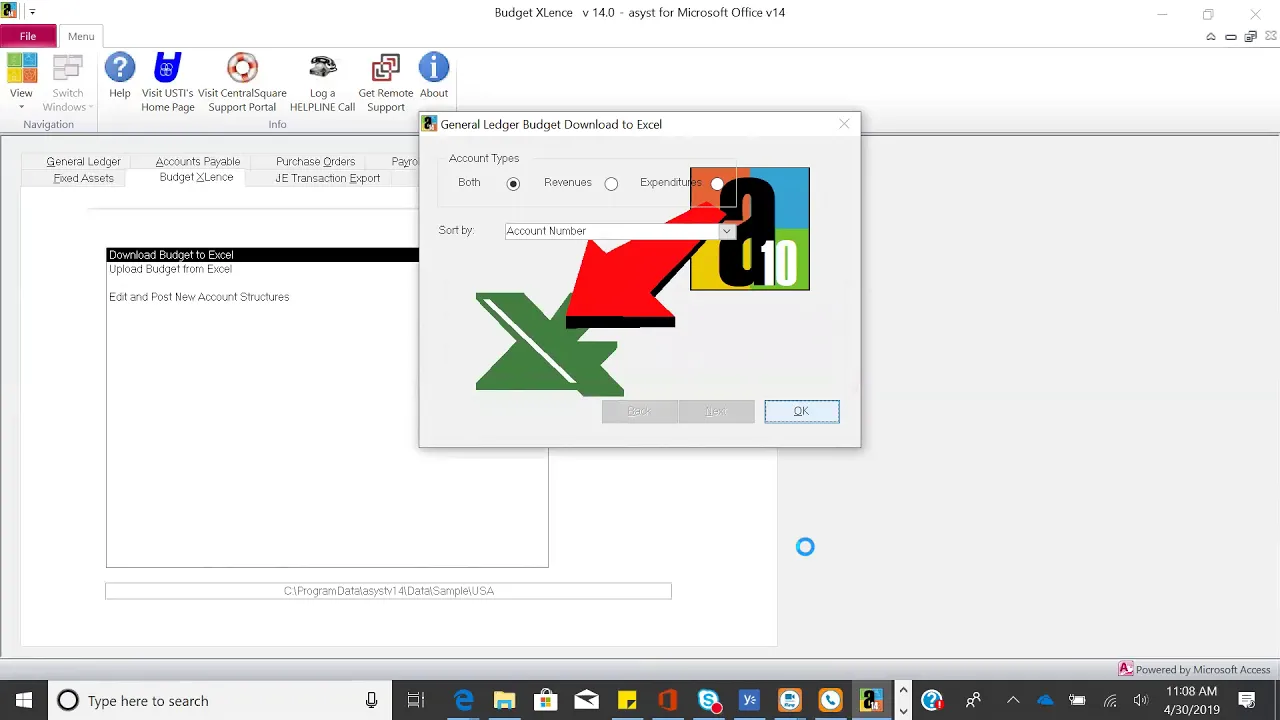Open the JE Transaction Export tab
1280x720 pixels.
coord(327,178)
